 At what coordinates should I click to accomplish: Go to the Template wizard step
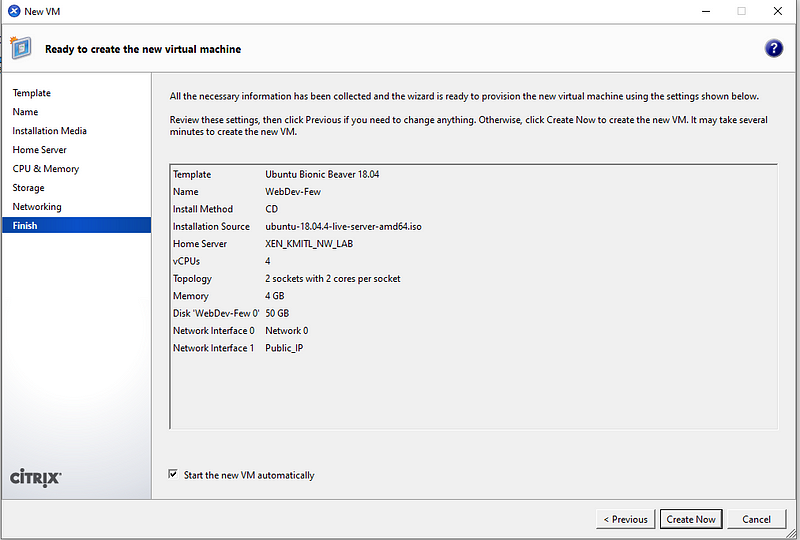[x=32, y=93]
